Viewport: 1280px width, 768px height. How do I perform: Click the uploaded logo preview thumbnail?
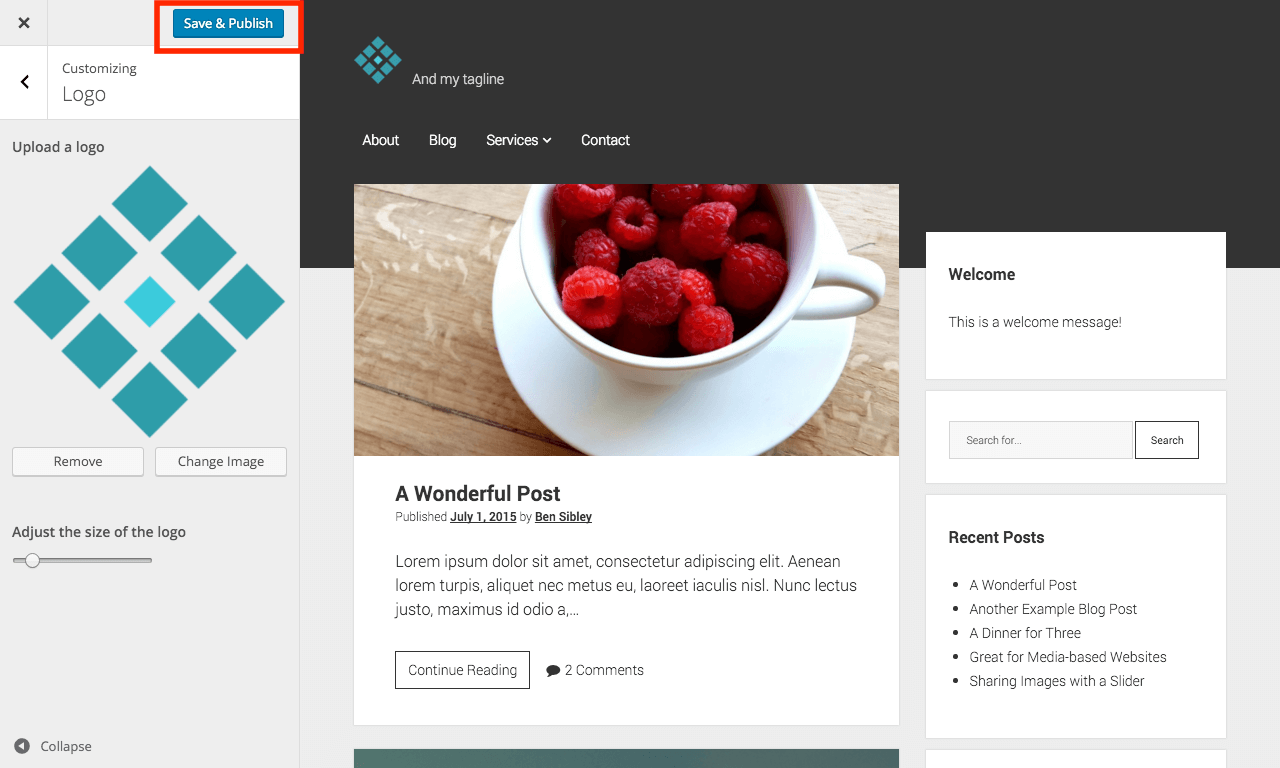[149, 301]
